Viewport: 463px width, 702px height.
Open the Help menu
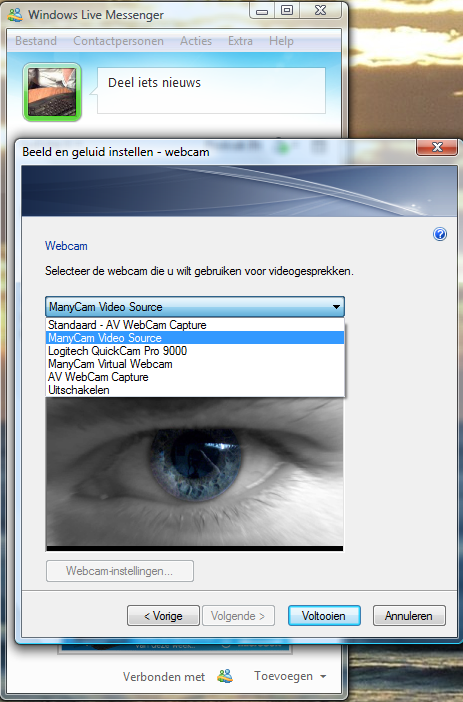pyautogui.click(x=281, y=41)
